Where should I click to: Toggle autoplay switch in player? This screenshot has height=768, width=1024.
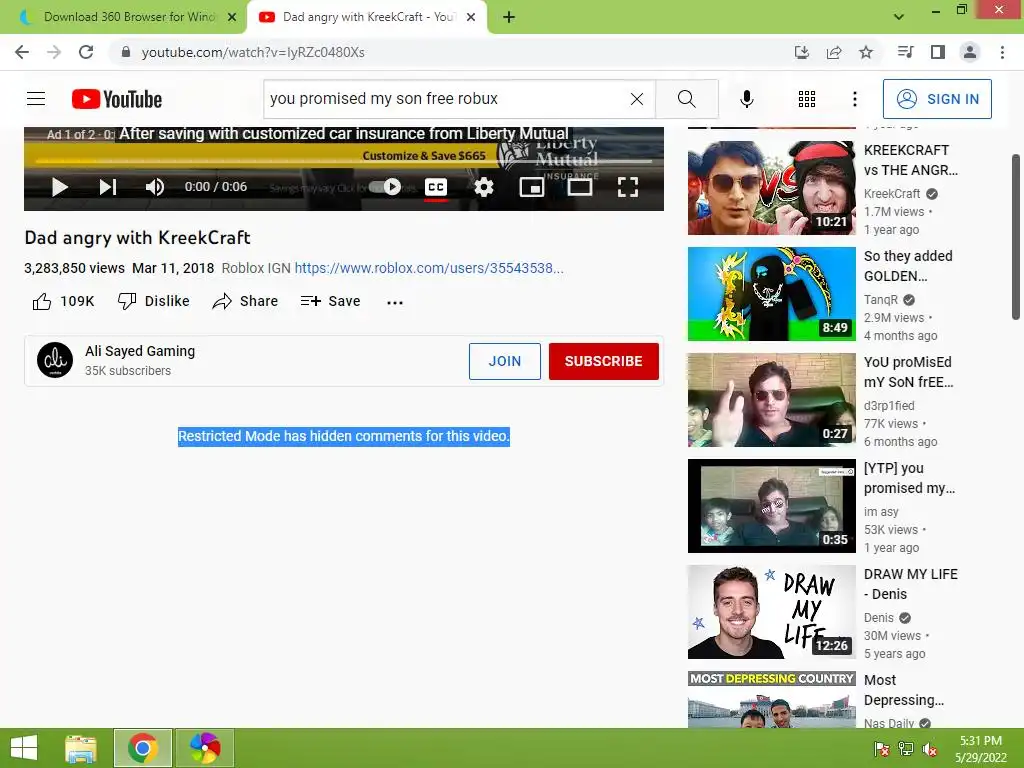[385, 187]
